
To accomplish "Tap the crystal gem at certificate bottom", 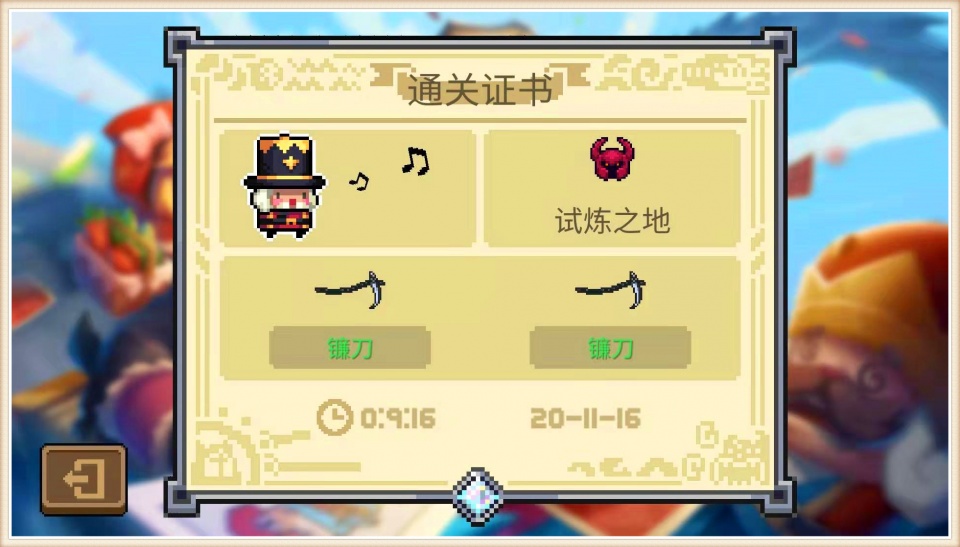I will (x=479, y=497).
